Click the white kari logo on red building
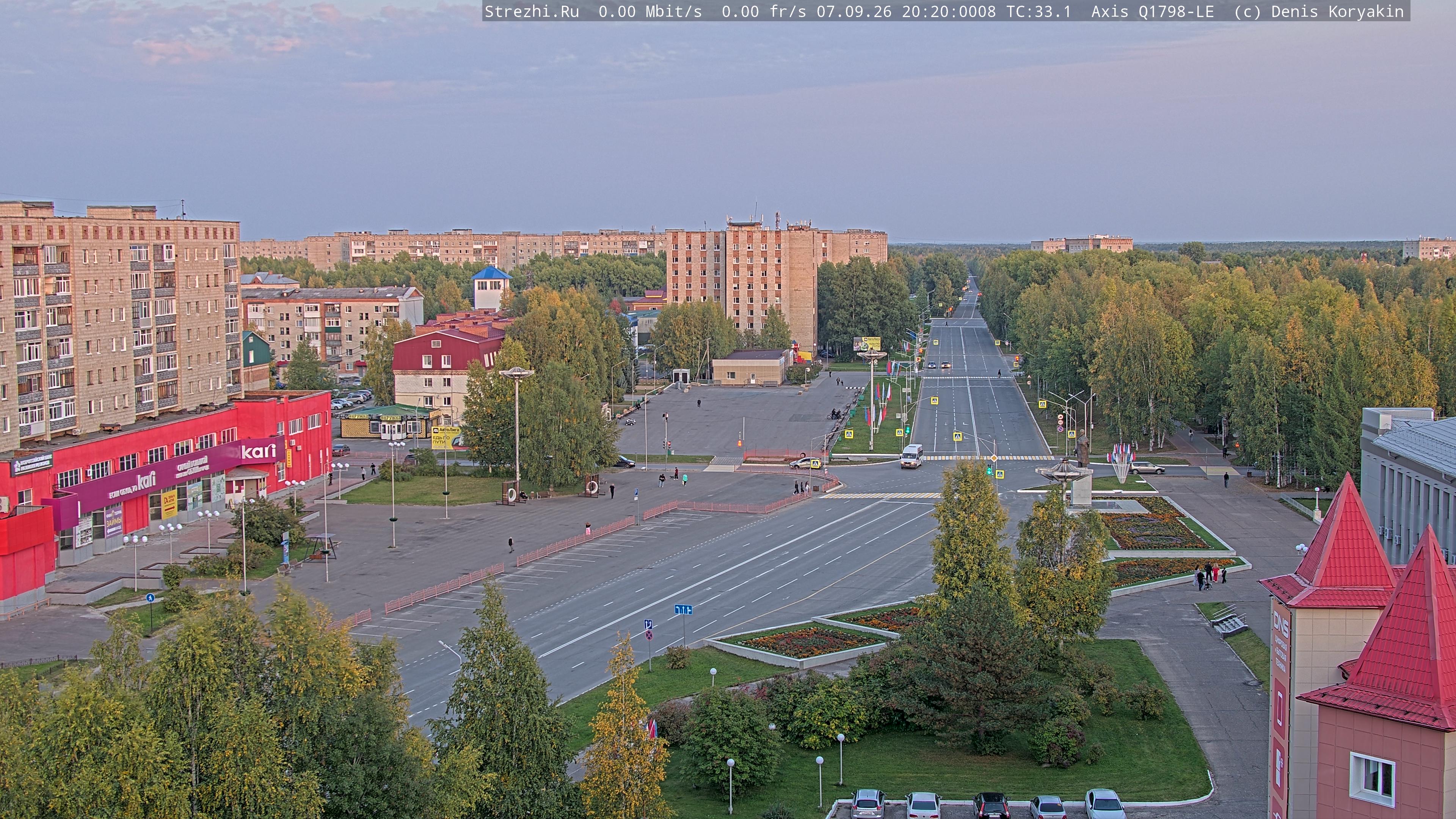 point(258,451)
